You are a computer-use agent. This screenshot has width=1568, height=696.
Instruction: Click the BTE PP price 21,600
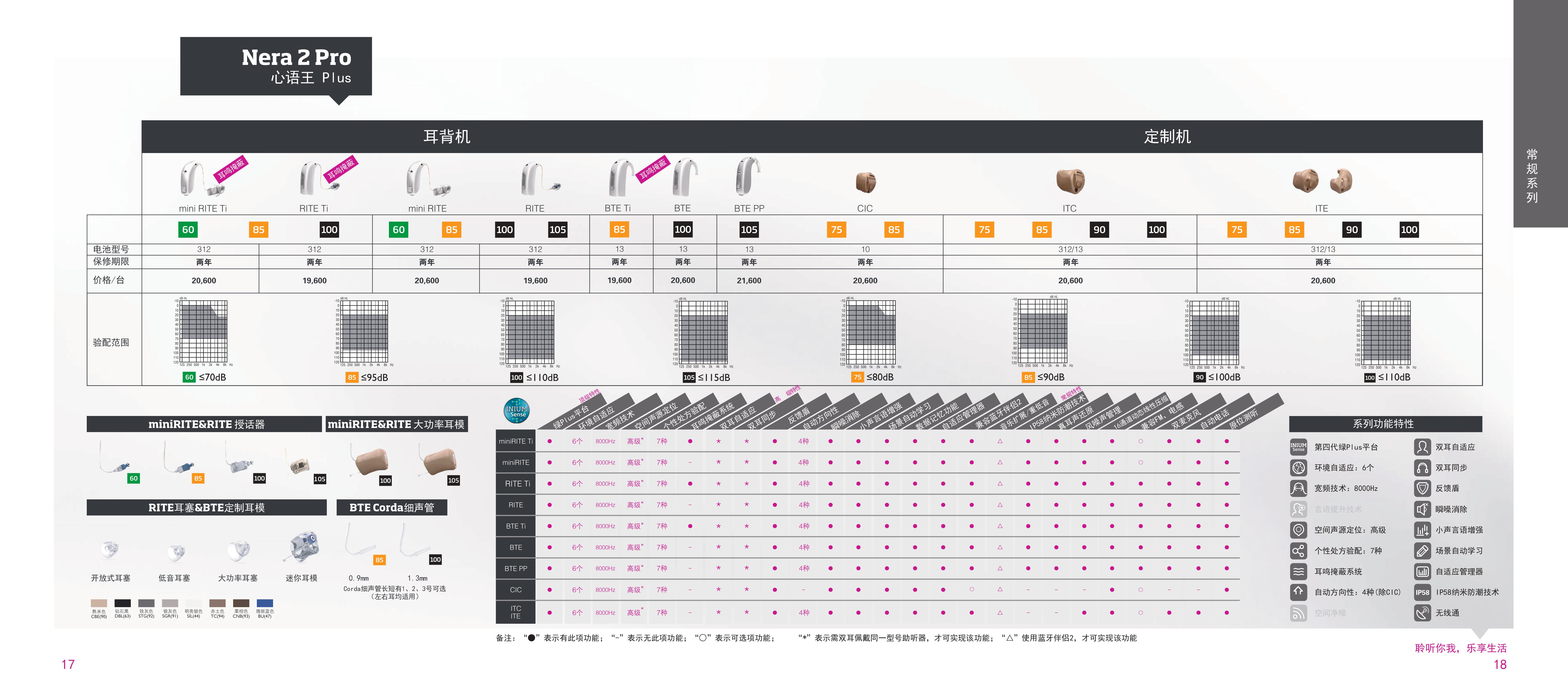pyautogui.click(x=749, y=280)
